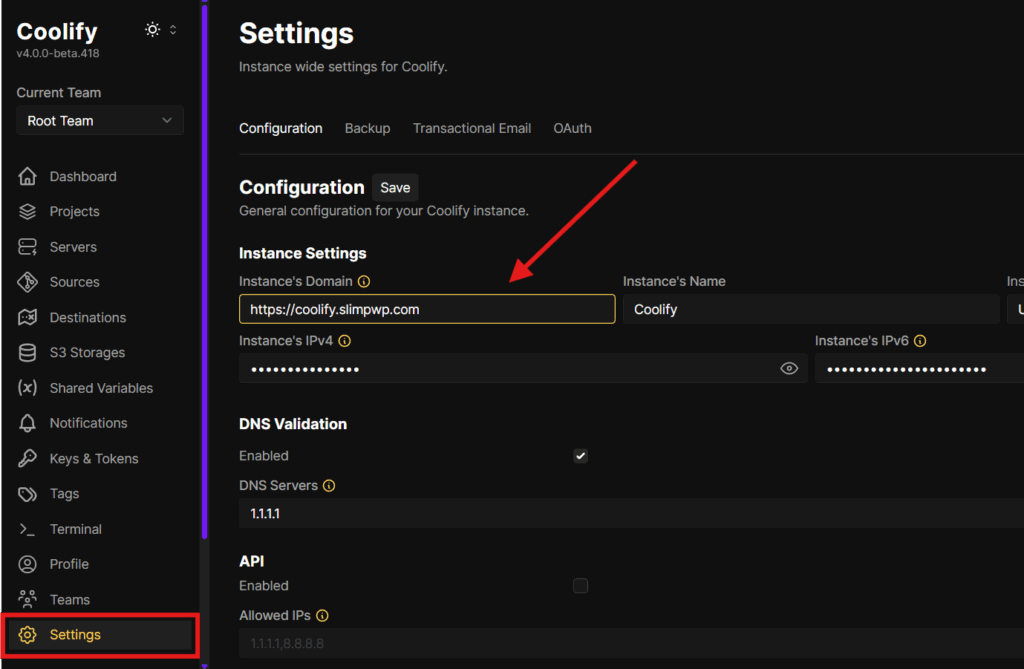Click the Sources git icon
Image resolution: width=1024 pixels, height=669 pixels.
27,282
